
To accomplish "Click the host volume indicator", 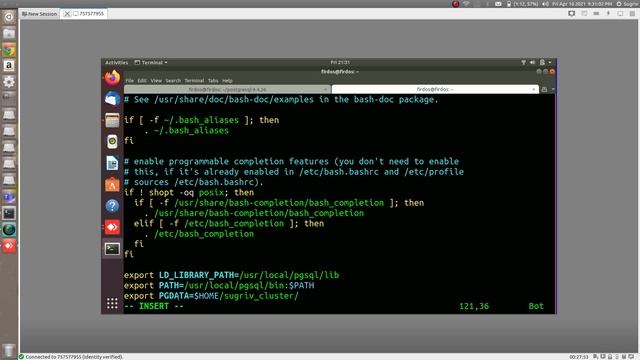I will 546,4.
